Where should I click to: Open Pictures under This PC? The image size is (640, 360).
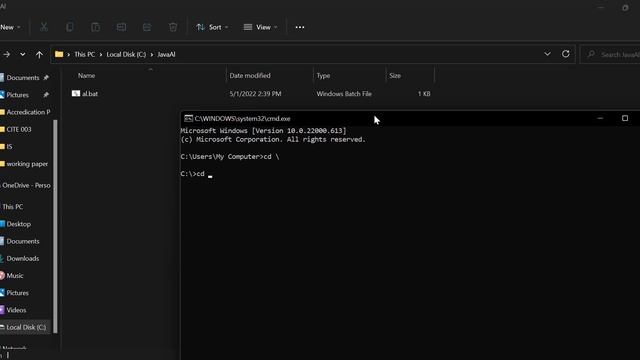click(18, 293)
